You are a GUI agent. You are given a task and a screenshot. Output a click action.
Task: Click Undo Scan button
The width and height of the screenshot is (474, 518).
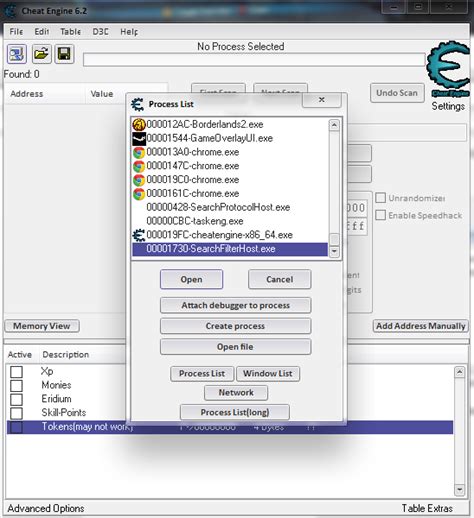coord(397,93)
